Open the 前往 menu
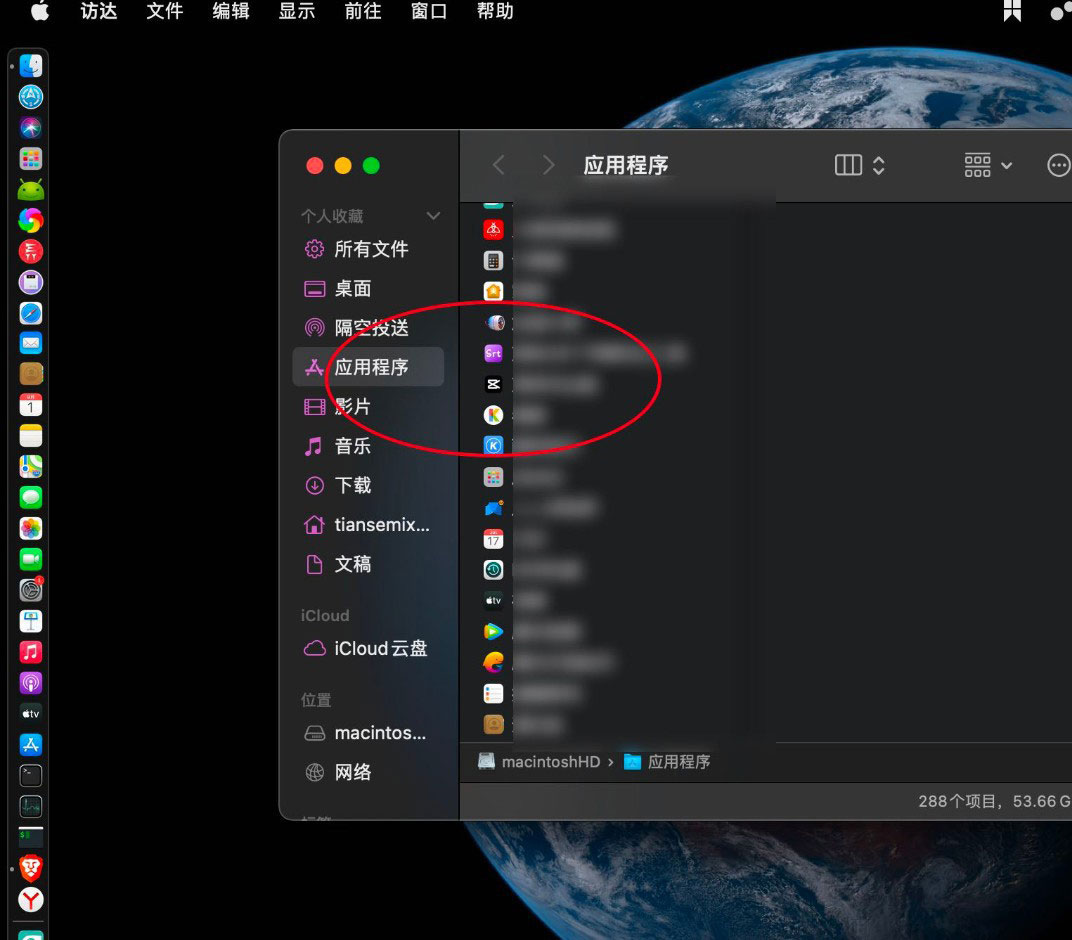The image size is (1072, 940). click(362, 12)
